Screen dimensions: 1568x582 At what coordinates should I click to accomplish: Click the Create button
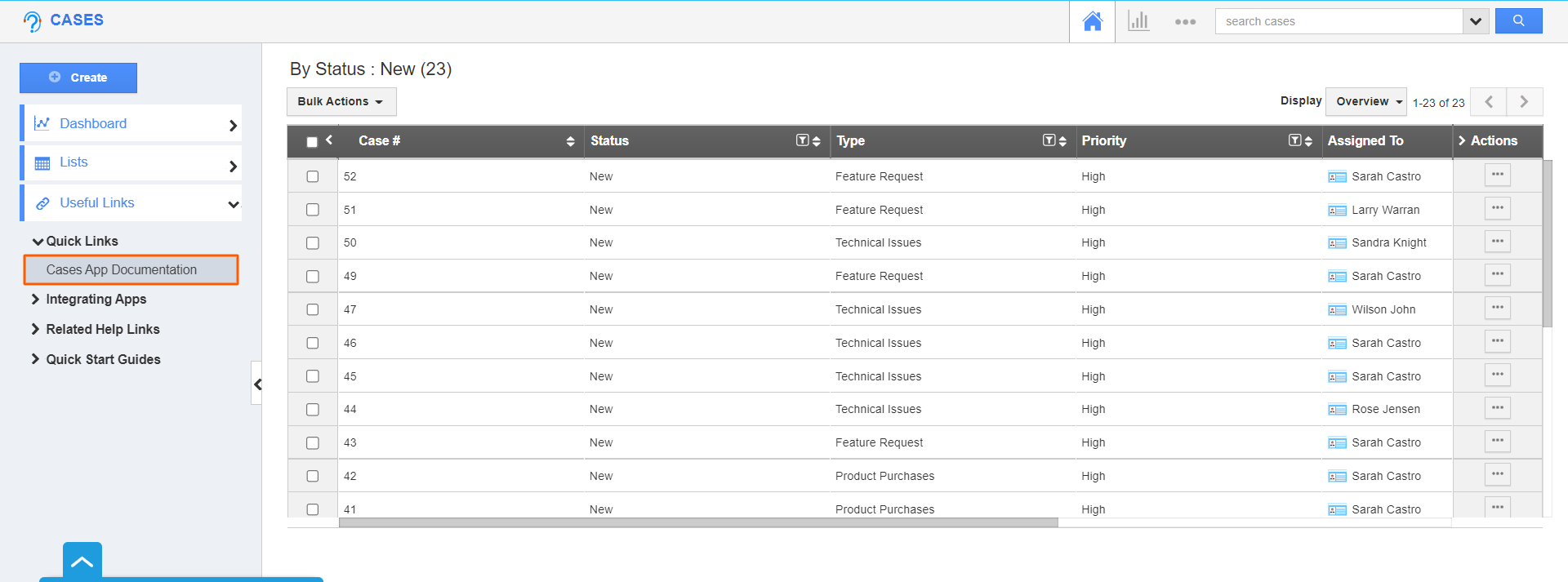click(78, 78)
